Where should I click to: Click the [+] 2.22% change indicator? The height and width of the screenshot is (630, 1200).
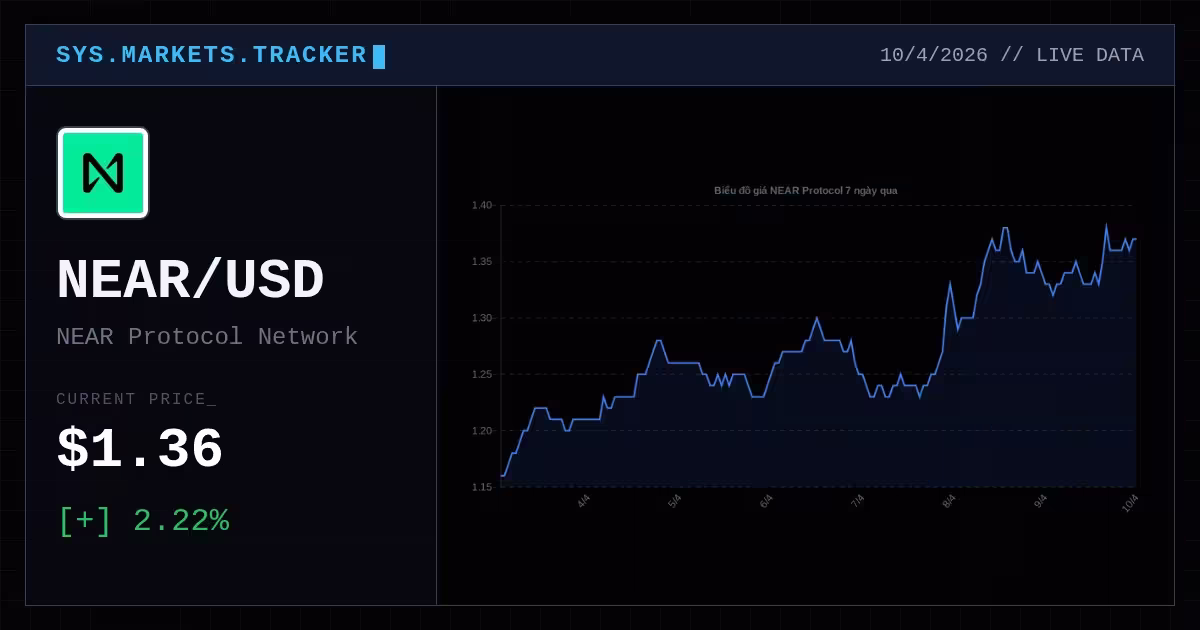point(143,521)
